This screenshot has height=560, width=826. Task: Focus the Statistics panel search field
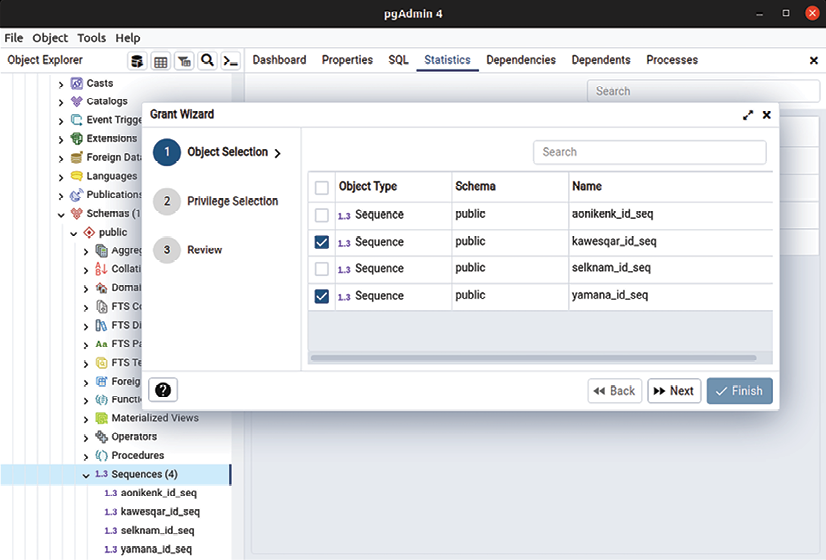[703, 91]
